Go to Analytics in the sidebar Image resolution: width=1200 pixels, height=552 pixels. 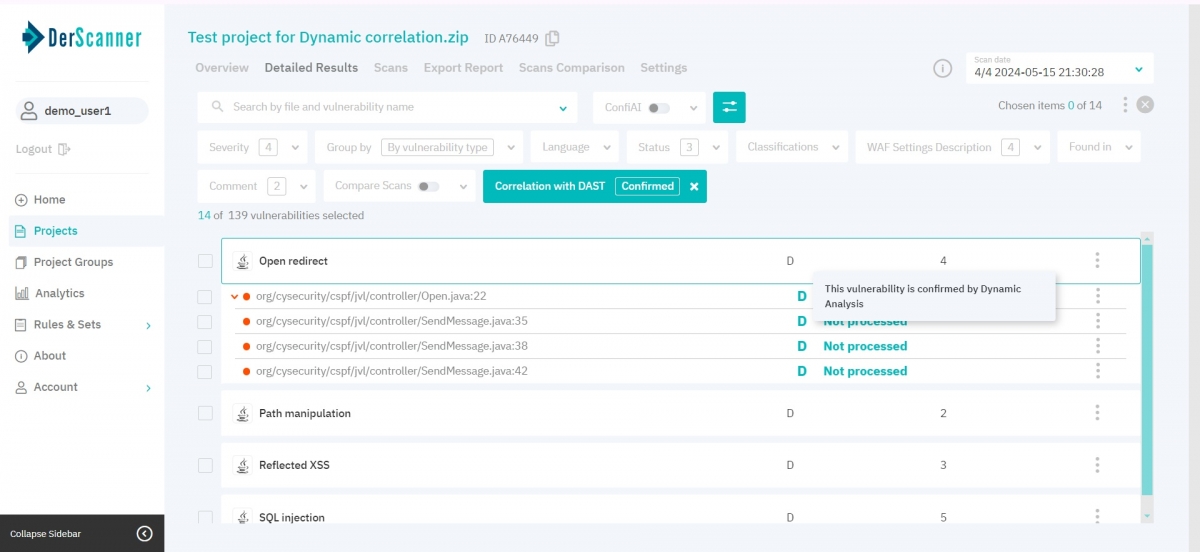coord(59,293)
